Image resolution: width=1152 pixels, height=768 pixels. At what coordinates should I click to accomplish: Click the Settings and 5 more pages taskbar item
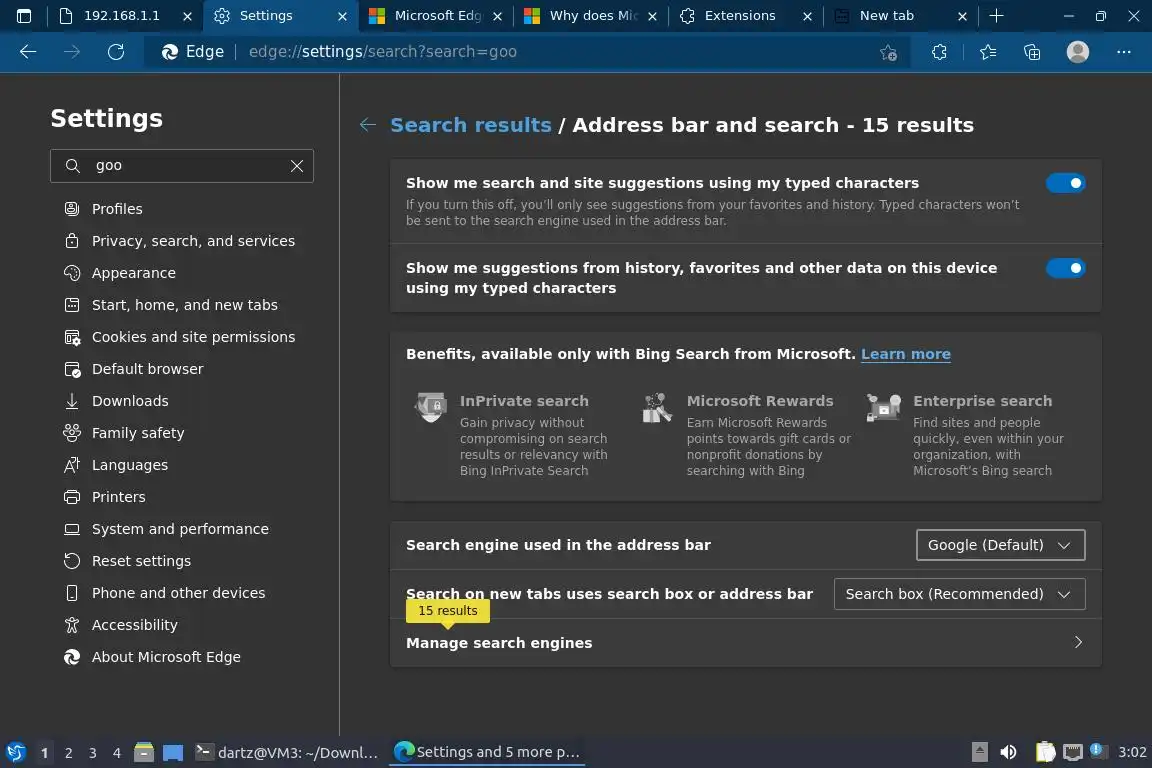tap(487, 752)
